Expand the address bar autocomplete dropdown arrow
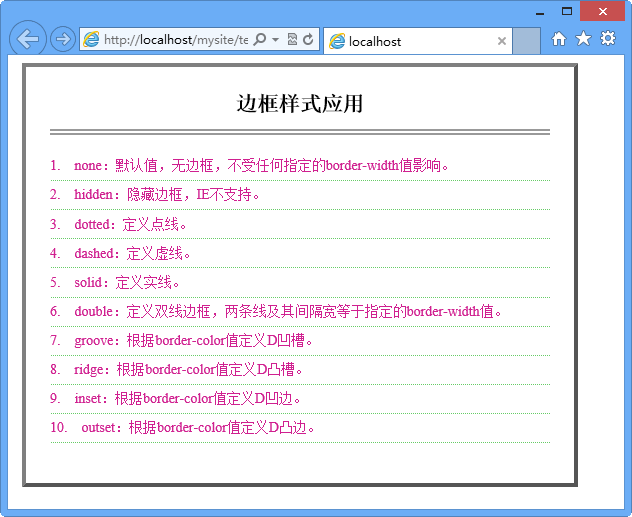Image resolution: width=632 pixels, height=517 pixels. [x=275, y=40]
